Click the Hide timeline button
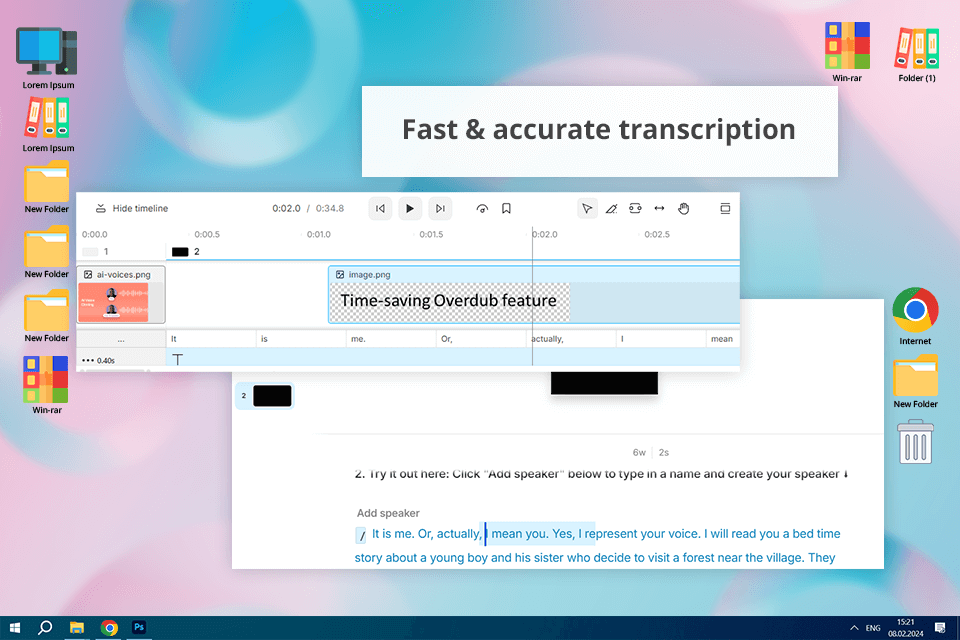960x640 pixels. coord(132,208)
